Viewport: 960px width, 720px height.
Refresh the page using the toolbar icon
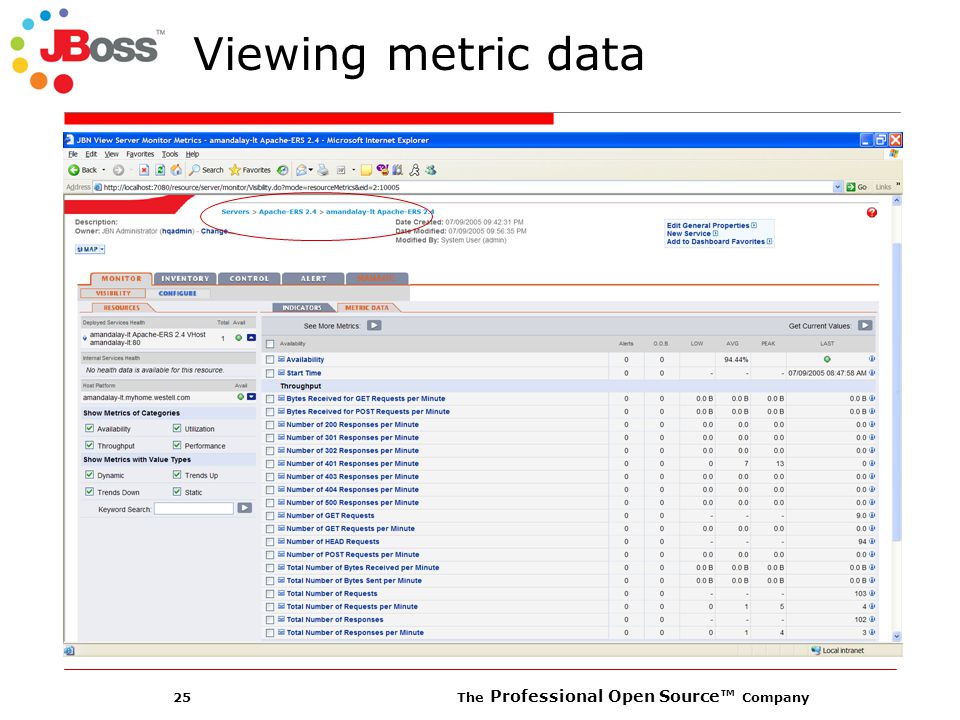coord(160,170)
